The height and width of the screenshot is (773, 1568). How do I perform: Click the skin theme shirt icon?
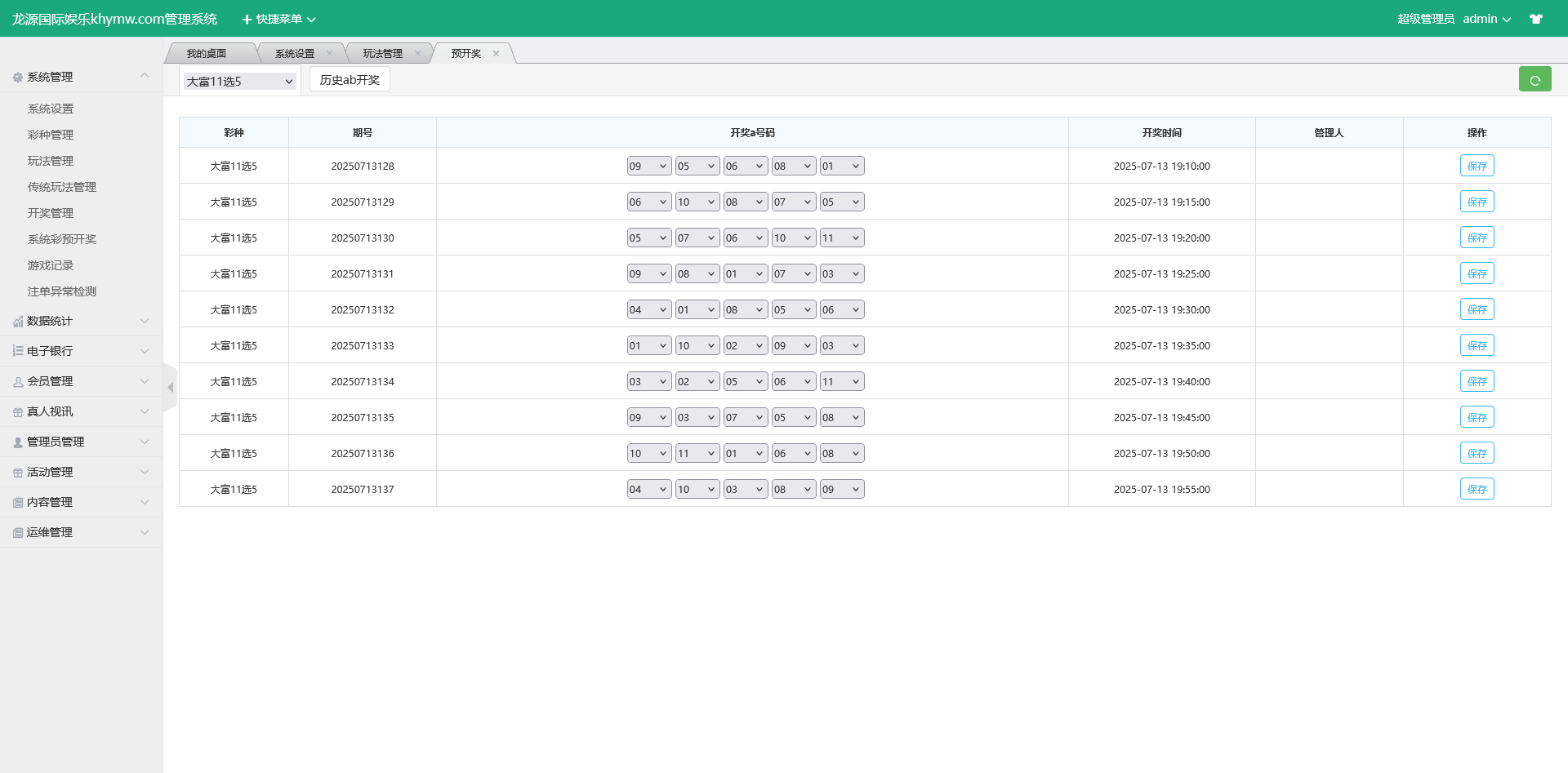click(x=1536, y=19)
